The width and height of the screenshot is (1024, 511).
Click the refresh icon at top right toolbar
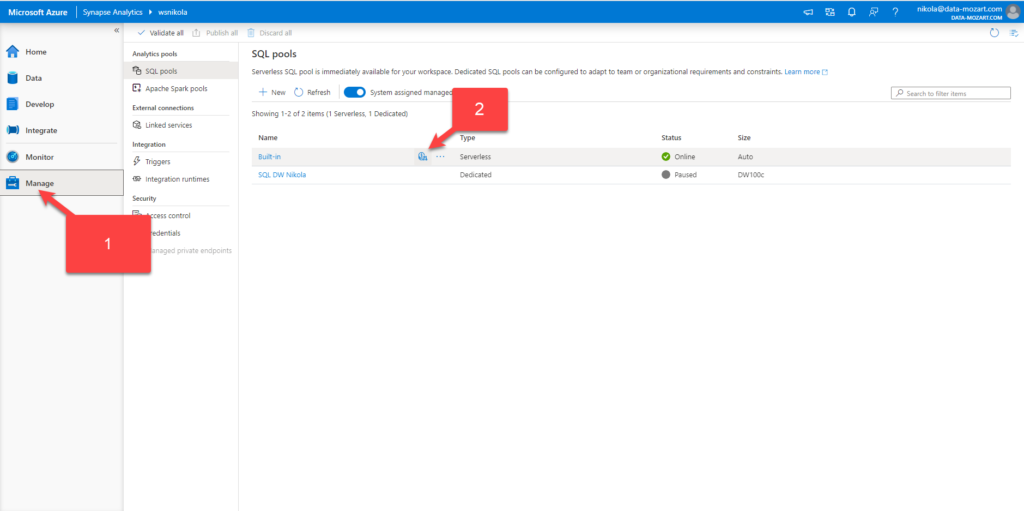[994, 33]
